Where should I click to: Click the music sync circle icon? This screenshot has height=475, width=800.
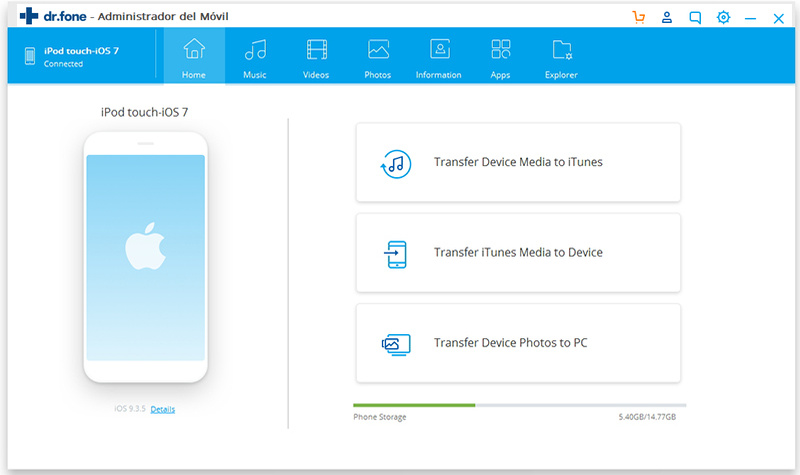395,164
